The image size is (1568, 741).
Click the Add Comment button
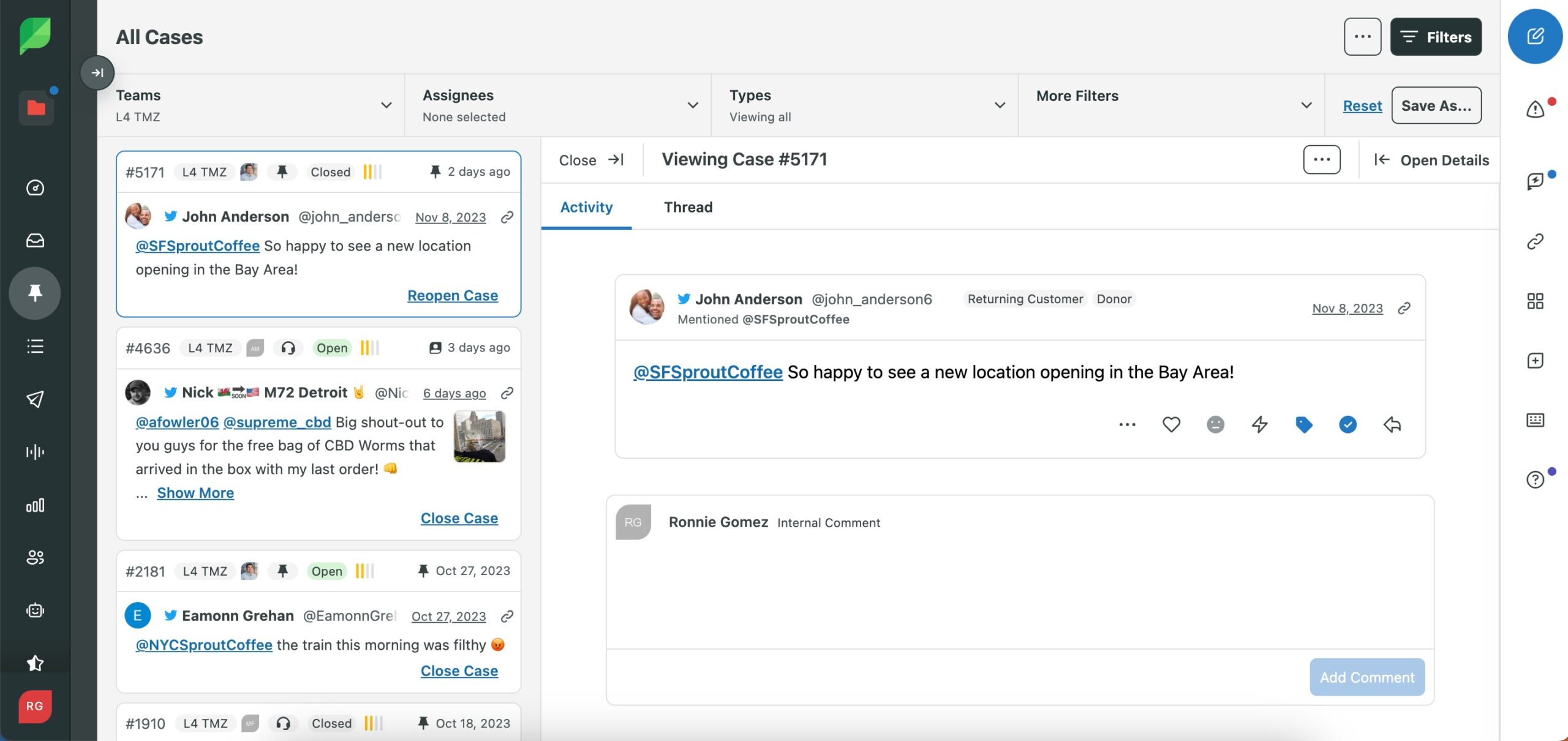coord(1367,677)
